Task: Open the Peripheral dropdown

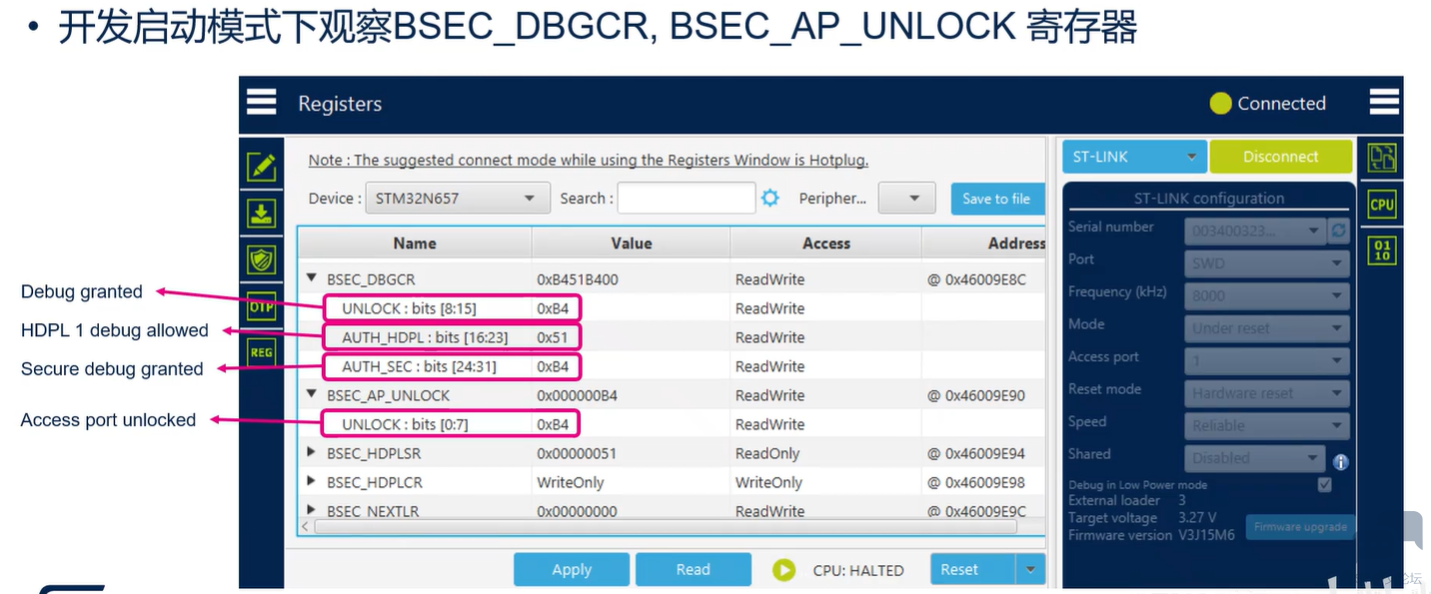Action: point(906,198)
